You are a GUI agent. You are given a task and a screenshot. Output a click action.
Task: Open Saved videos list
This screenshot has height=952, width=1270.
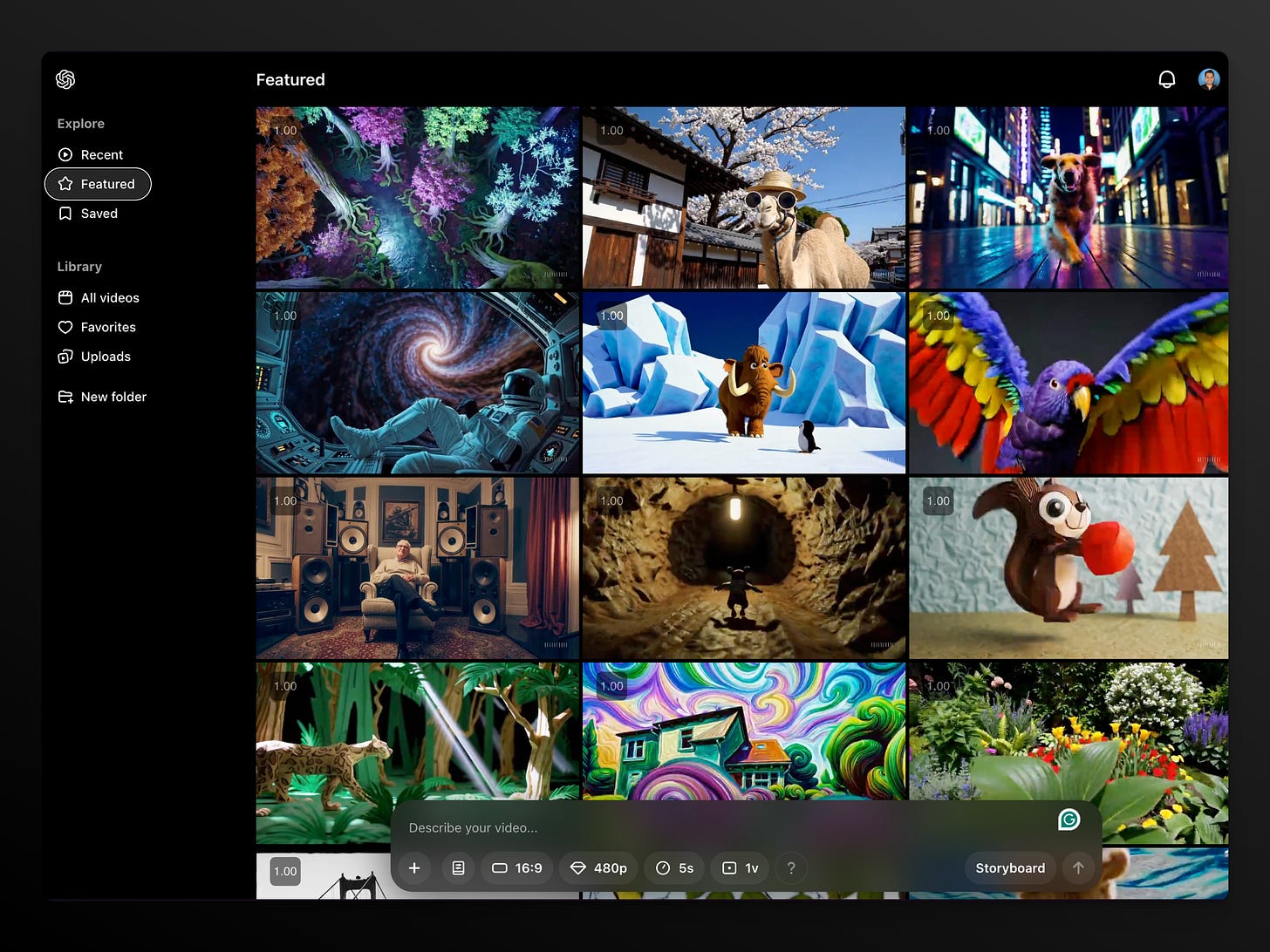point(88,214)
